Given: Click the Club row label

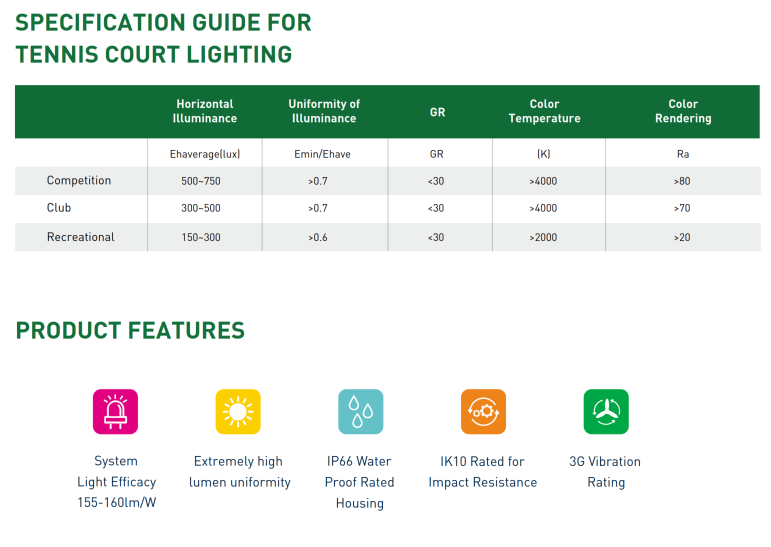Looking at the screenshot, I should tap(59, 209).
